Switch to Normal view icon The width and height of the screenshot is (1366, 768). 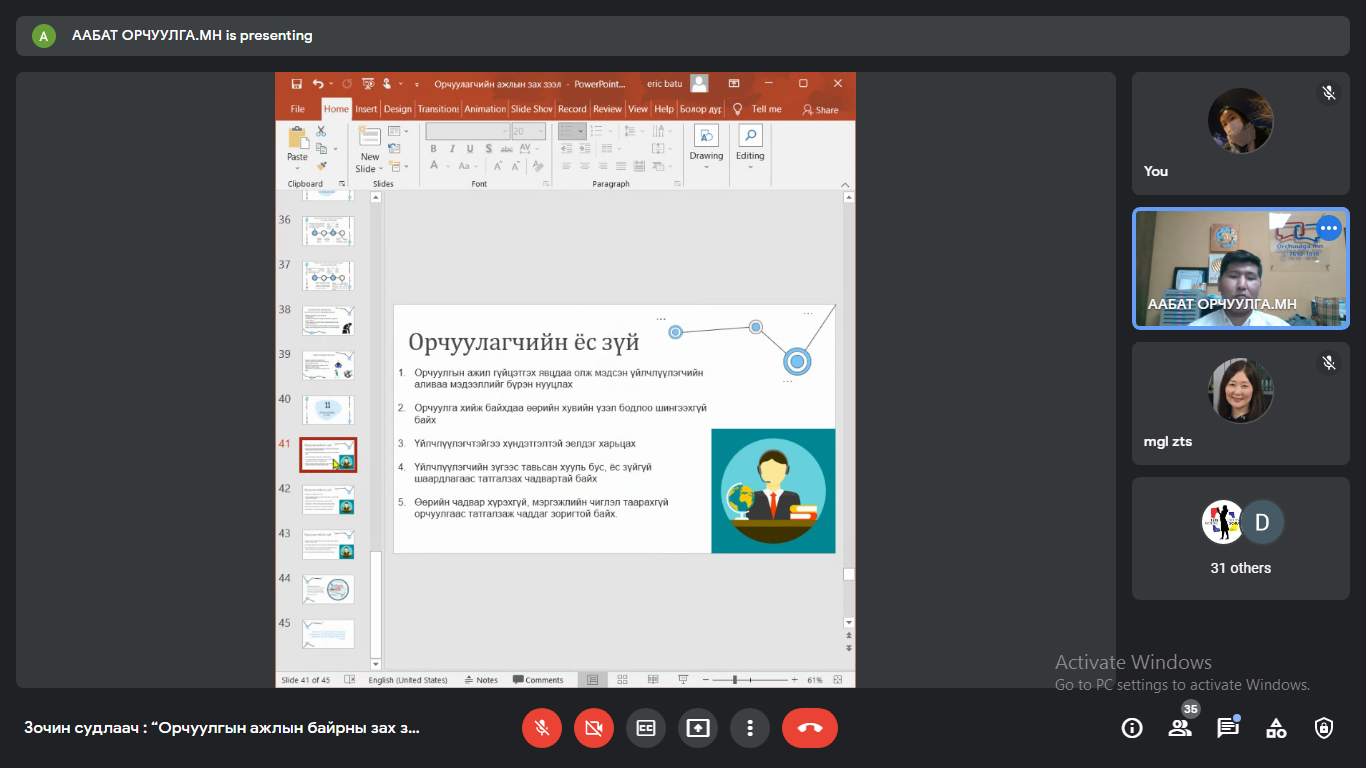593,680
